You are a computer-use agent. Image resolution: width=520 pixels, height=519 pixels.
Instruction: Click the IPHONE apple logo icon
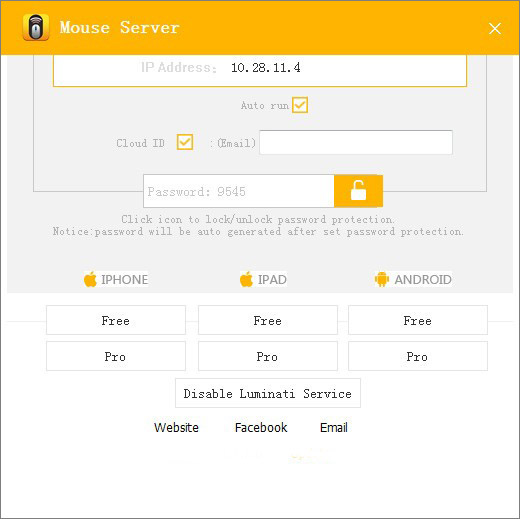pos(90,279)
